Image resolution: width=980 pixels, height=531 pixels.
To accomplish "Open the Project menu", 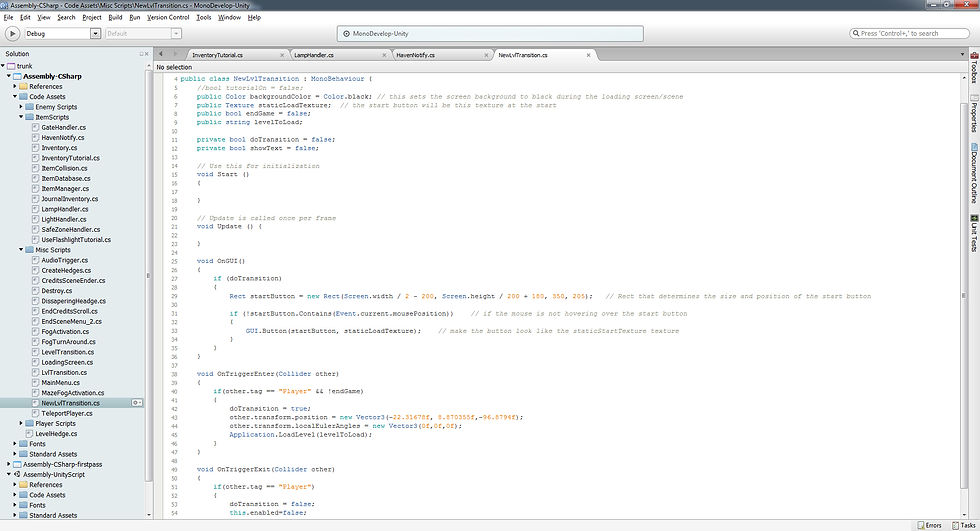I will click(x=92, y=17).
